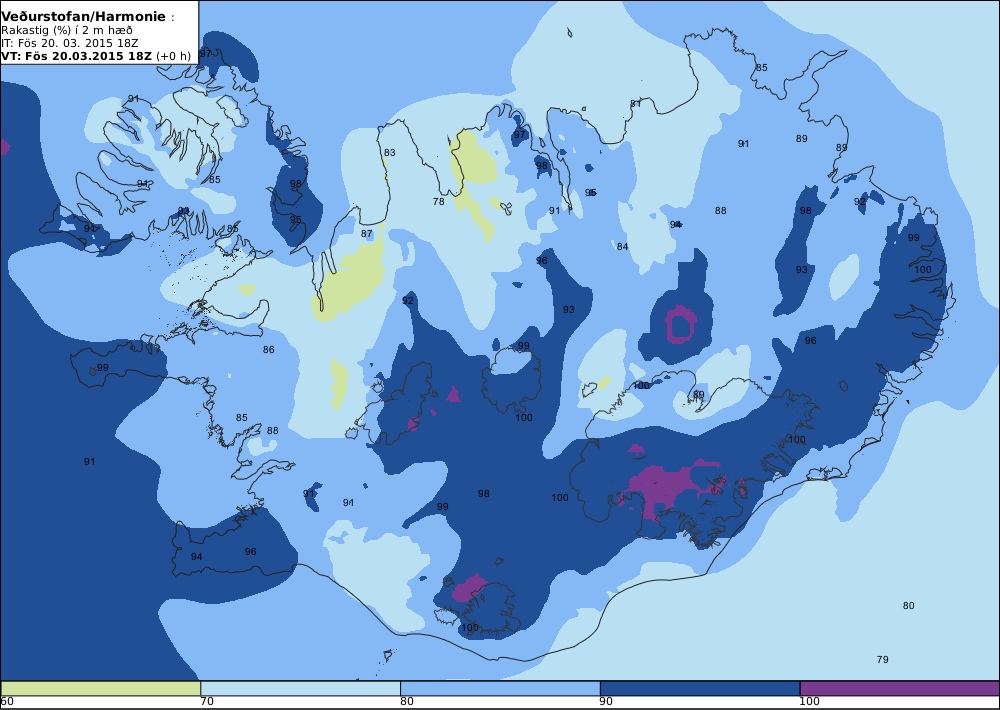This screenshot has width=1000, height=710.
Task: Click the yellow-green 60–70 legend color band
Action: (x=101, y=688)
